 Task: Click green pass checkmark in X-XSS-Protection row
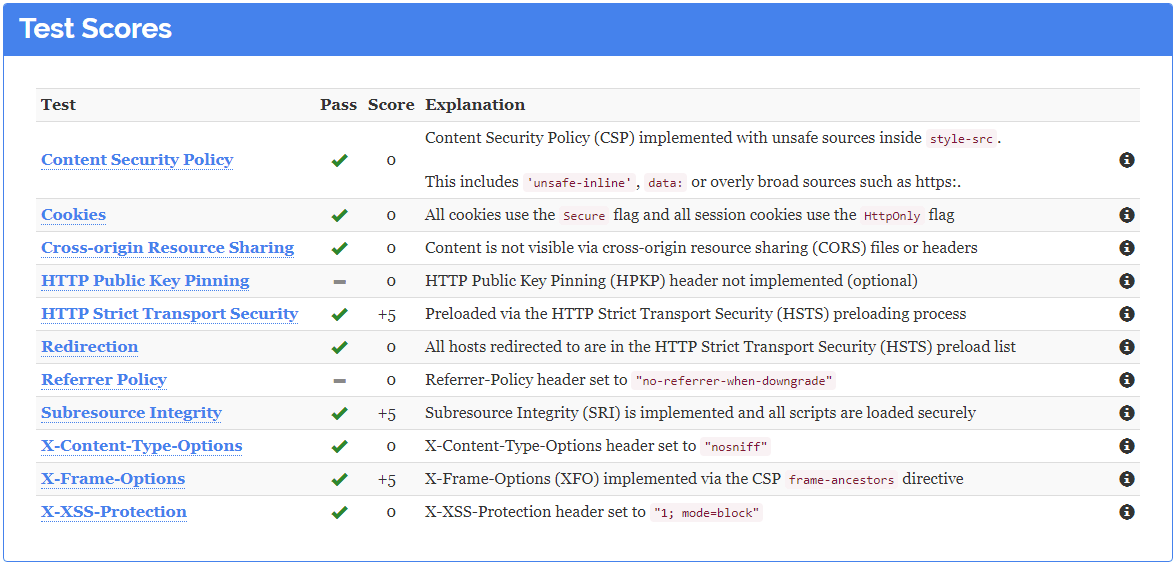pyautogui.click(x=340, y=512)
